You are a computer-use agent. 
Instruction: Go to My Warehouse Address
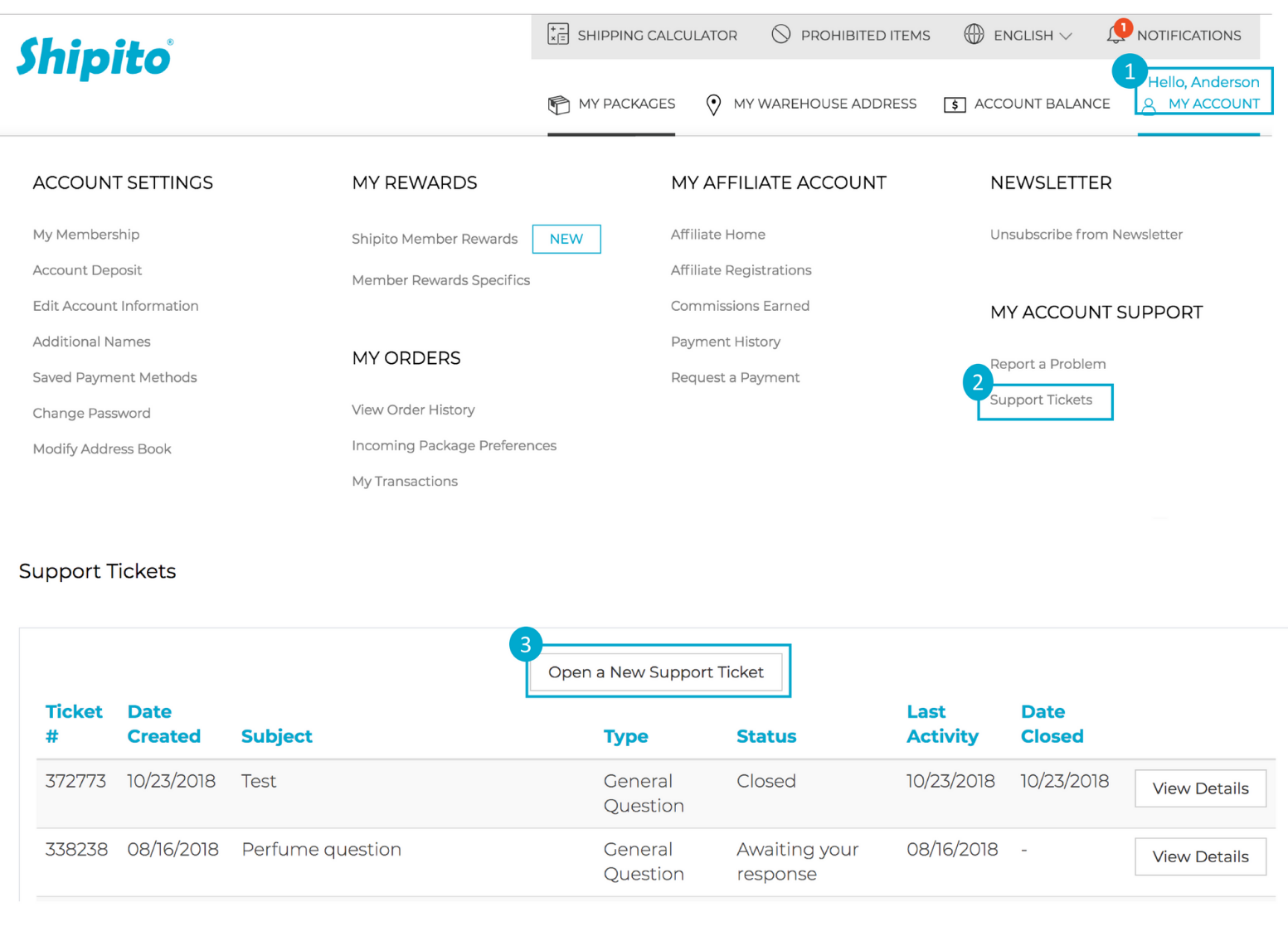click(824, 104)
